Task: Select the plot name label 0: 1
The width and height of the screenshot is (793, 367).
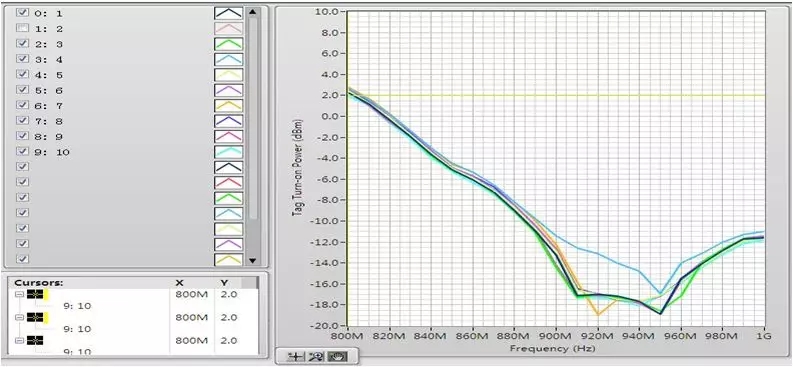Action: pos(48,13)
